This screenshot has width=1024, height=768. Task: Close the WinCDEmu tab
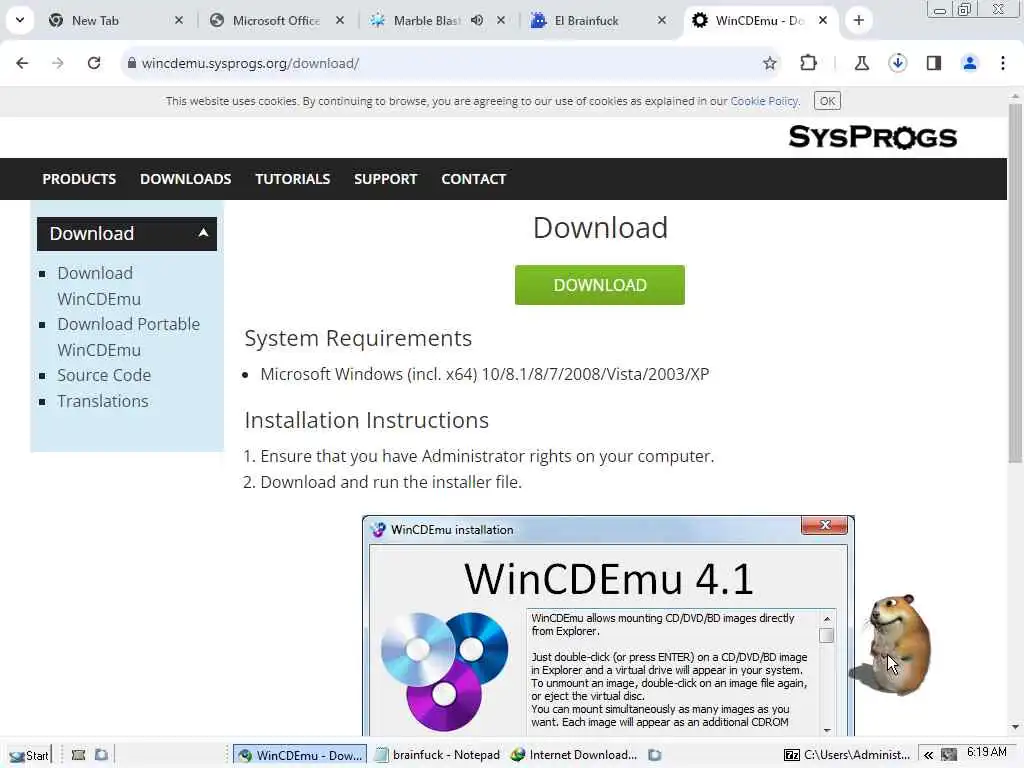coord(823,20)
